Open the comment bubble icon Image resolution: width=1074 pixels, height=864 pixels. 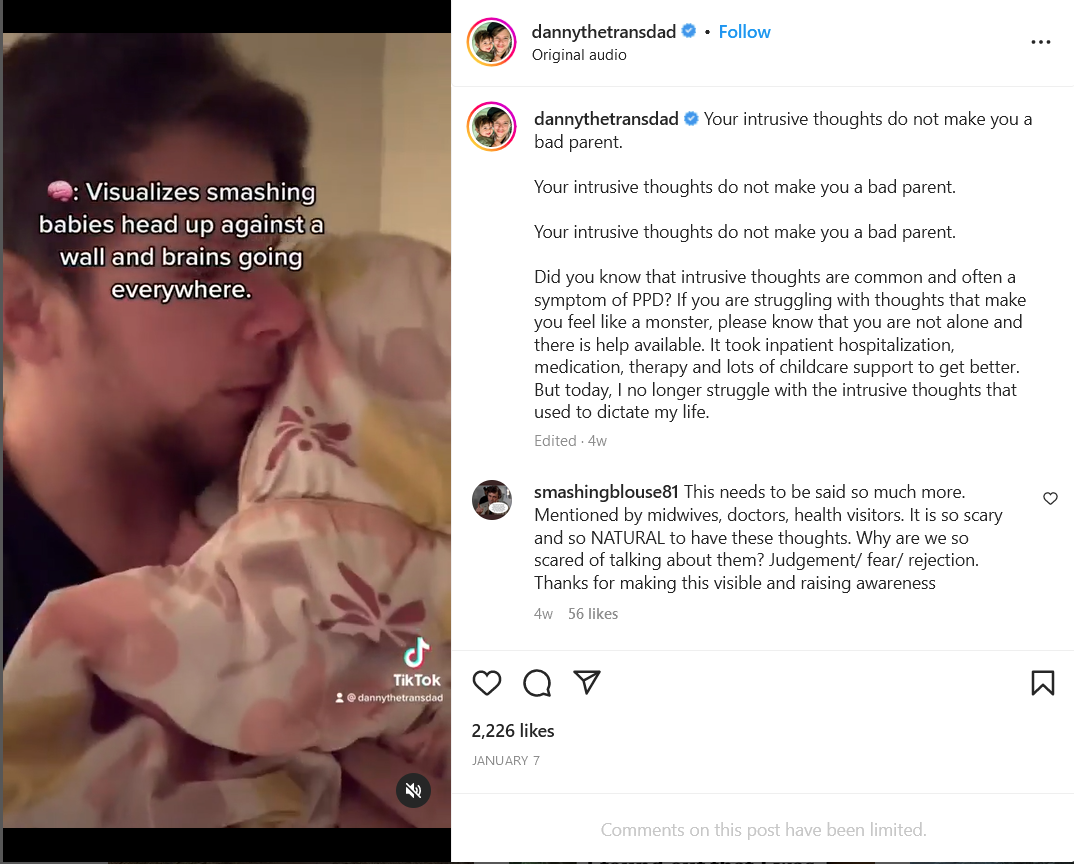(x=537, y=682)
